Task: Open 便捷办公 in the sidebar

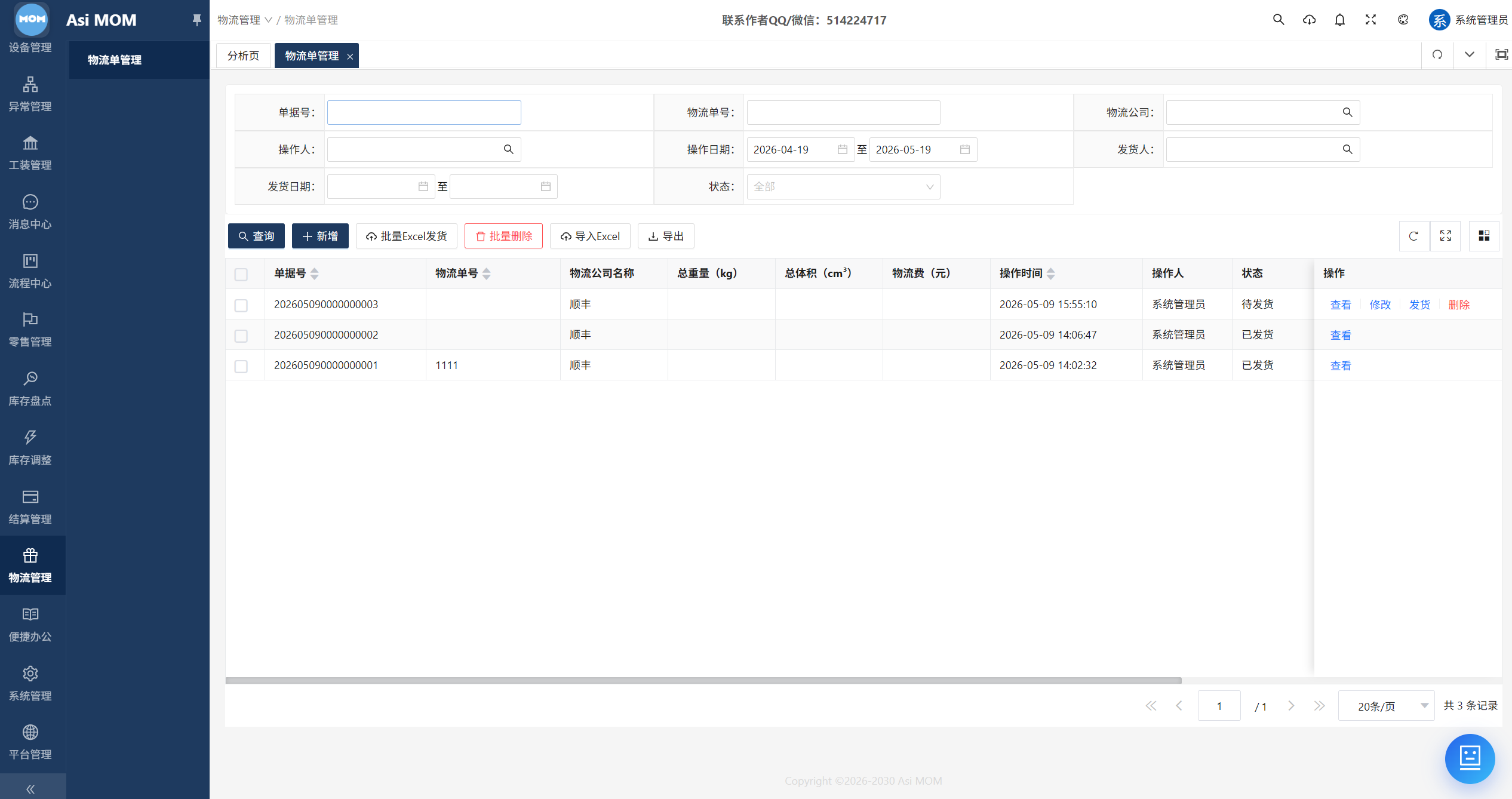Action: (x=30, y=625)
